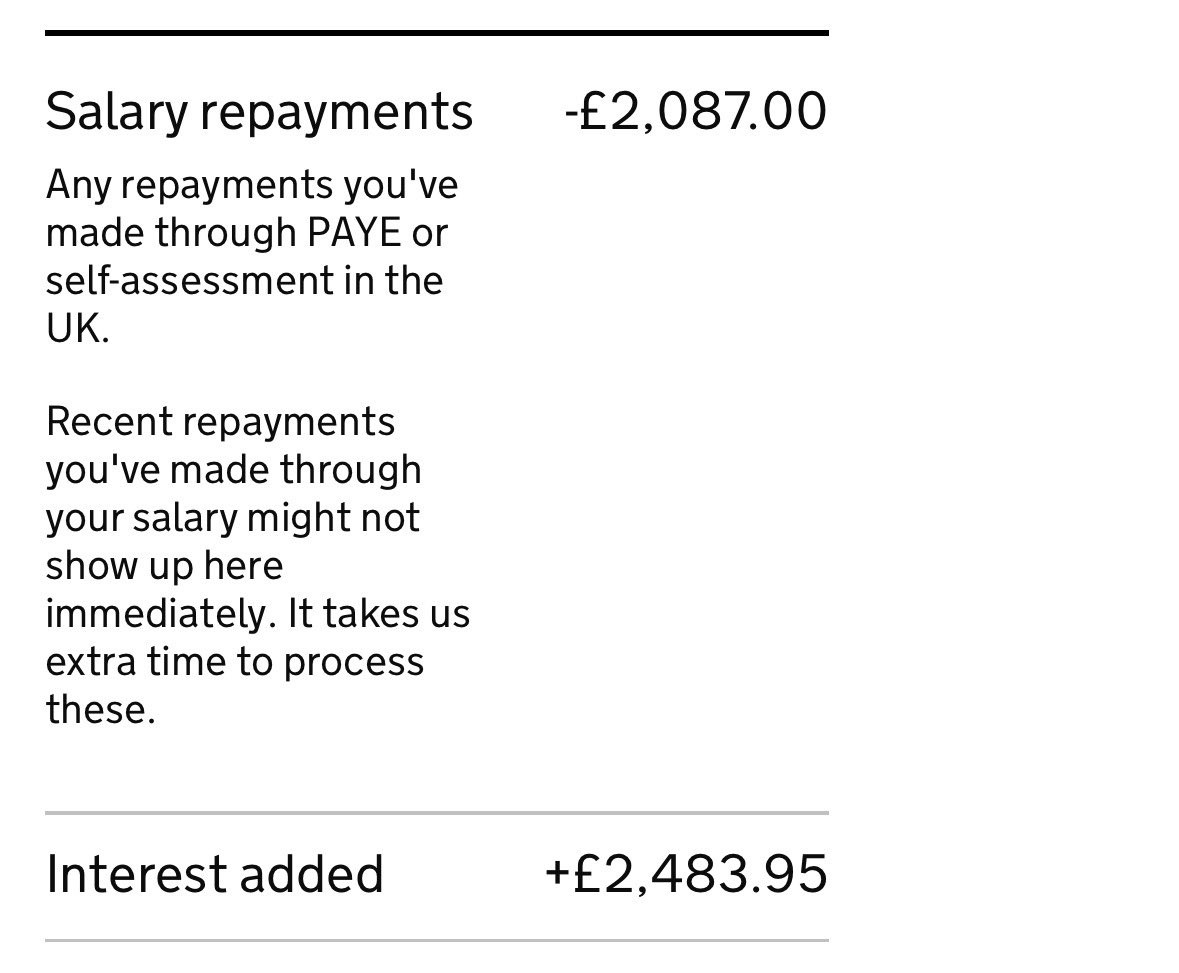
Task: Click the thick black top divider line
Action: (437, 33)
